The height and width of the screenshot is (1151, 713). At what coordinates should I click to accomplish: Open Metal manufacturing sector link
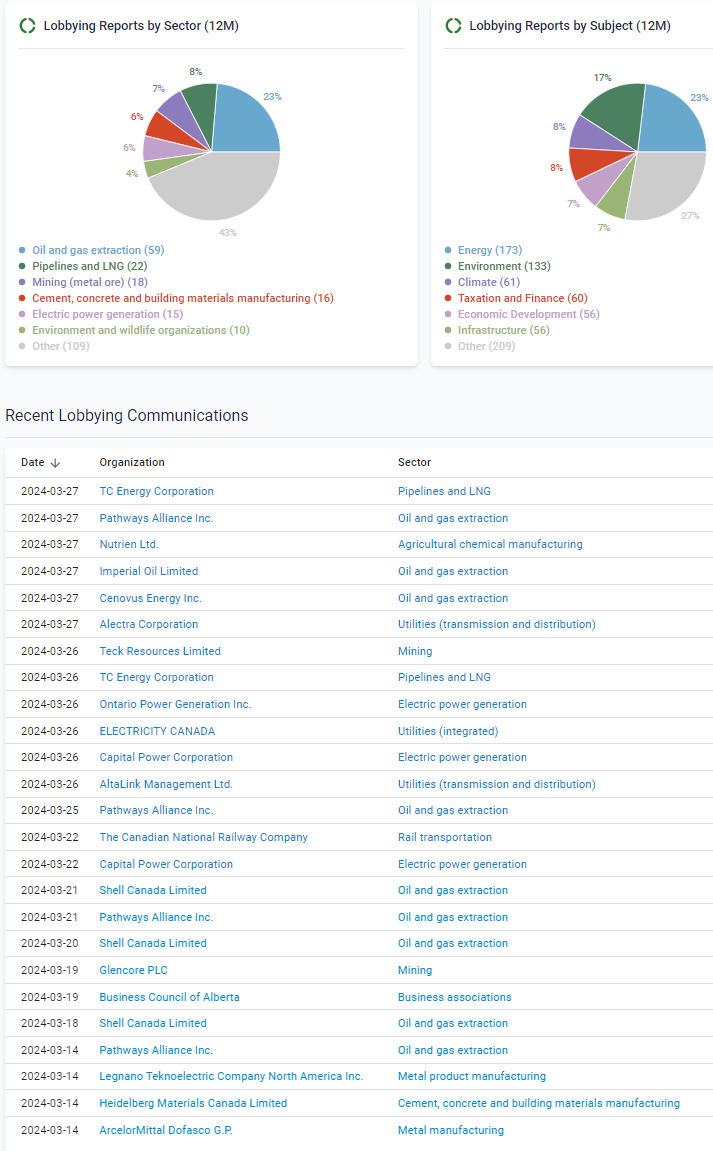point(451,1130)
